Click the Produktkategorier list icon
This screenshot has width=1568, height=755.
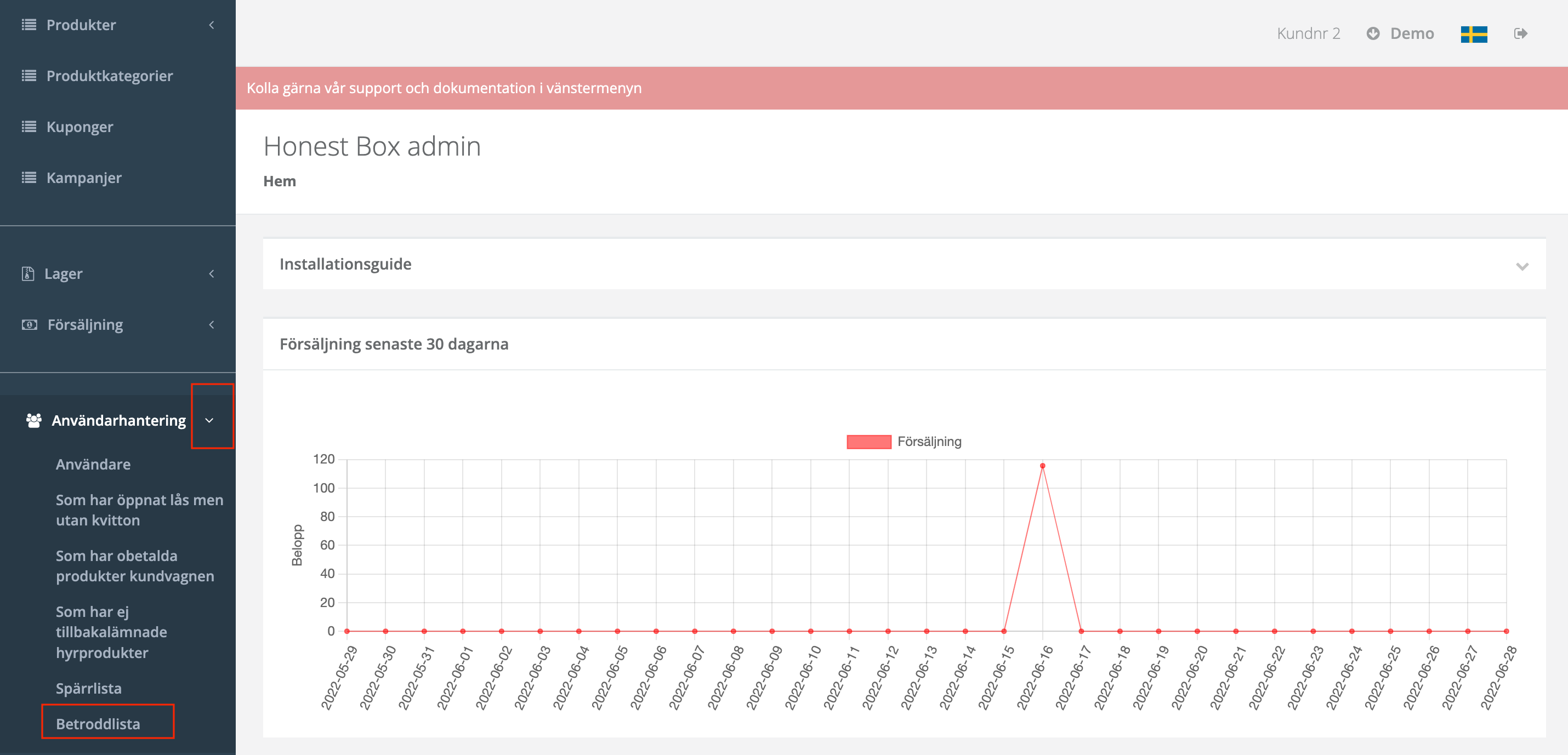(x=29, y=76)
